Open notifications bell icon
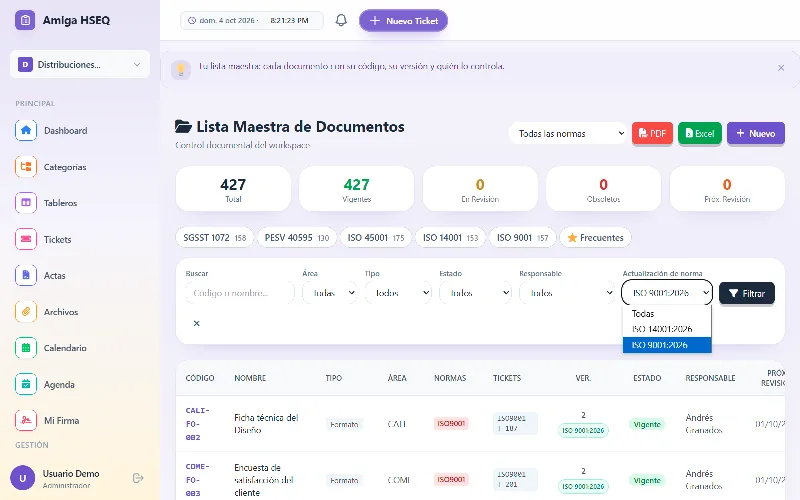This screenshot has height=500, width=800. tap(341, 20)
